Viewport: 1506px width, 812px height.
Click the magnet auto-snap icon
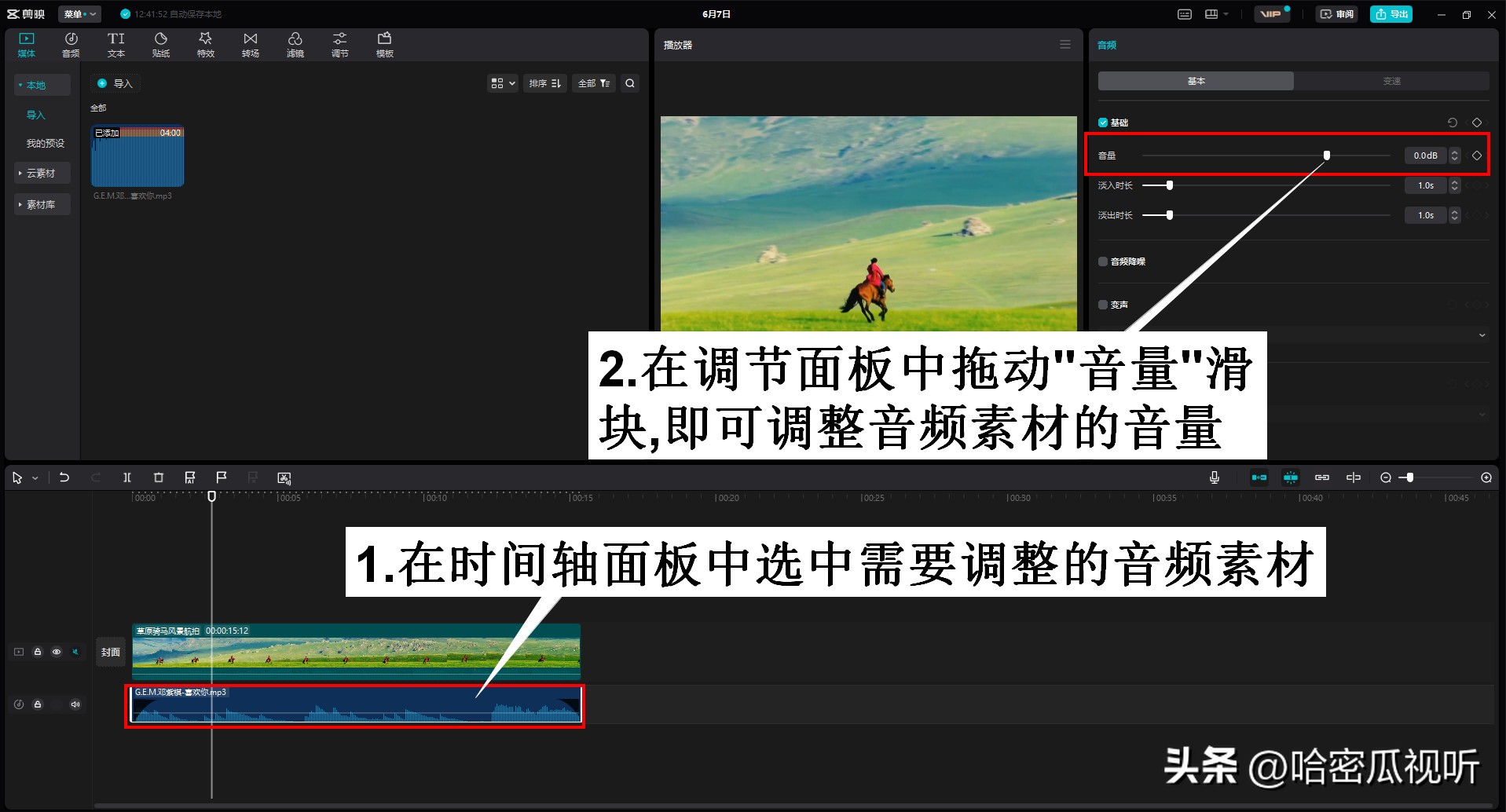click(1291, 477)
